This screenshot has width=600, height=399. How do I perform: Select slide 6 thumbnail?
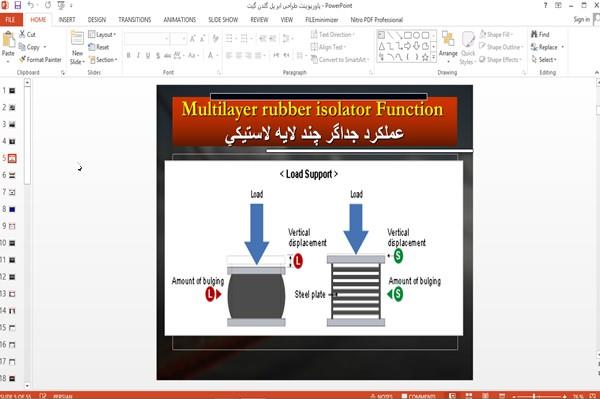[x=12, y=175]
